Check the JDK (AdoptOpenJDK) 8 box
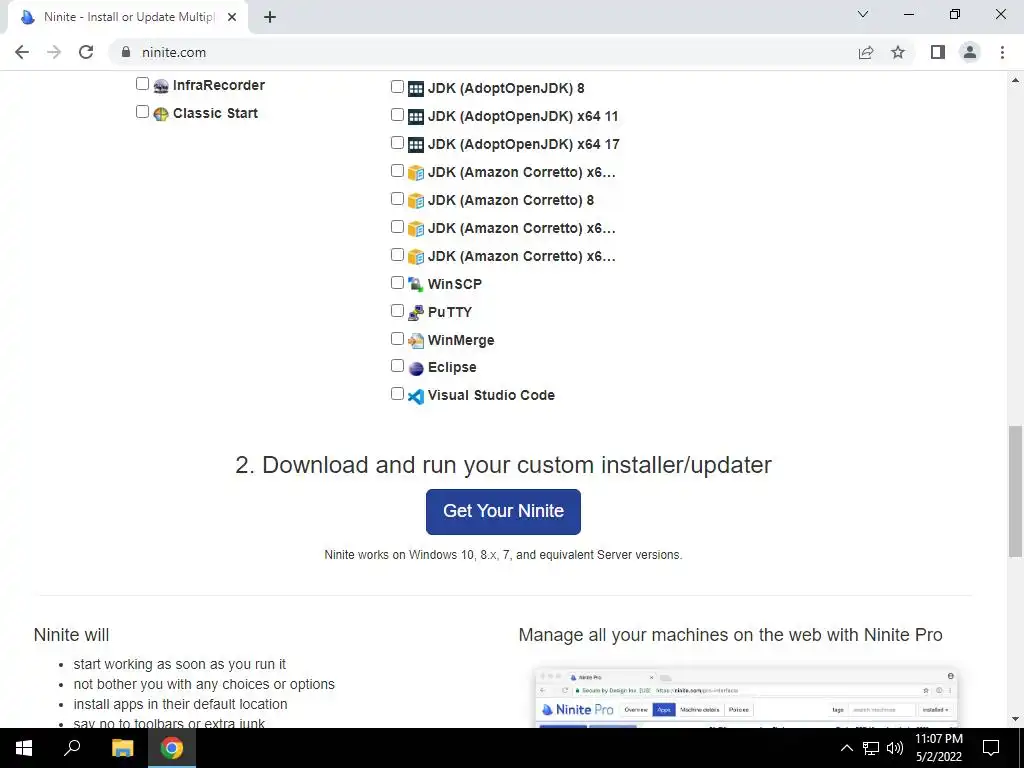This screenshot has width=1024, height=768. (397, 86)
